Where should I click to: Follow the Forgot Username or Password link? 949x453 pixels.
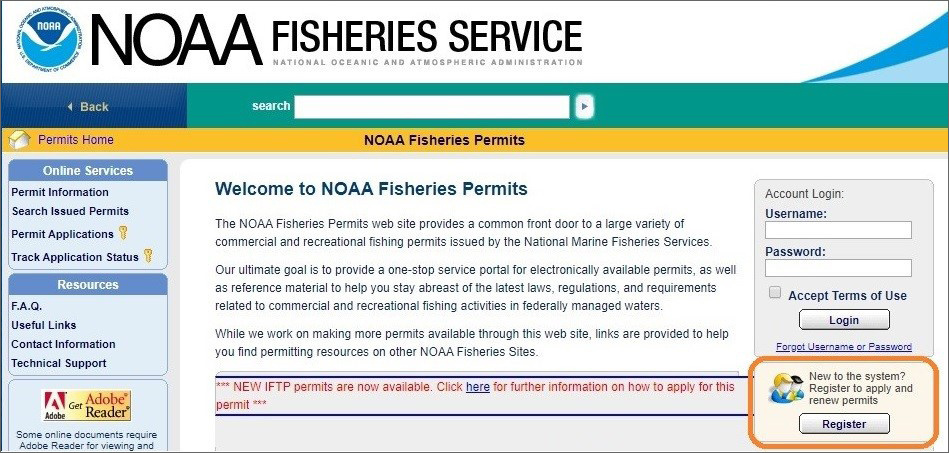844,347
